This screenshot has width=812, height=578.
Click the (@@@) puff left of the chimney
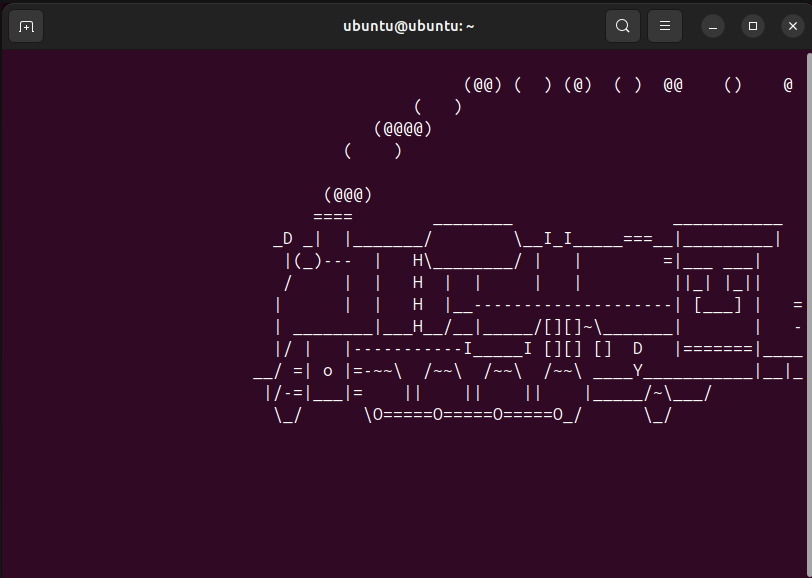(x=347, y=194)
